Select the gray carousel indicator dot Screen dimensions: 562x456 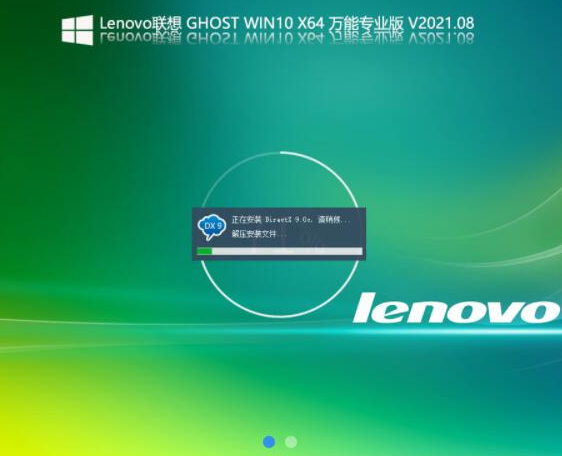click(291, 442)
